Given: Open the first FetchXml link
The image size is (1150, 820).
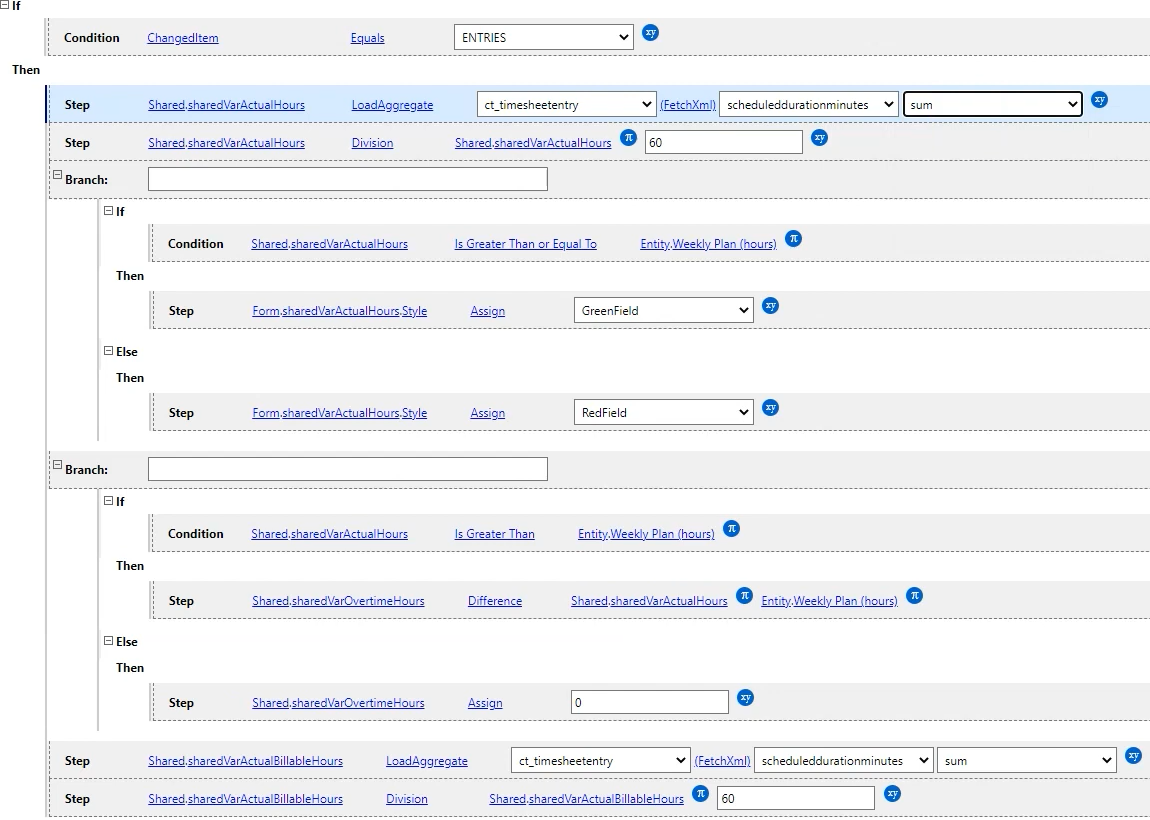Looking at the screenshot, I should 687,105.
